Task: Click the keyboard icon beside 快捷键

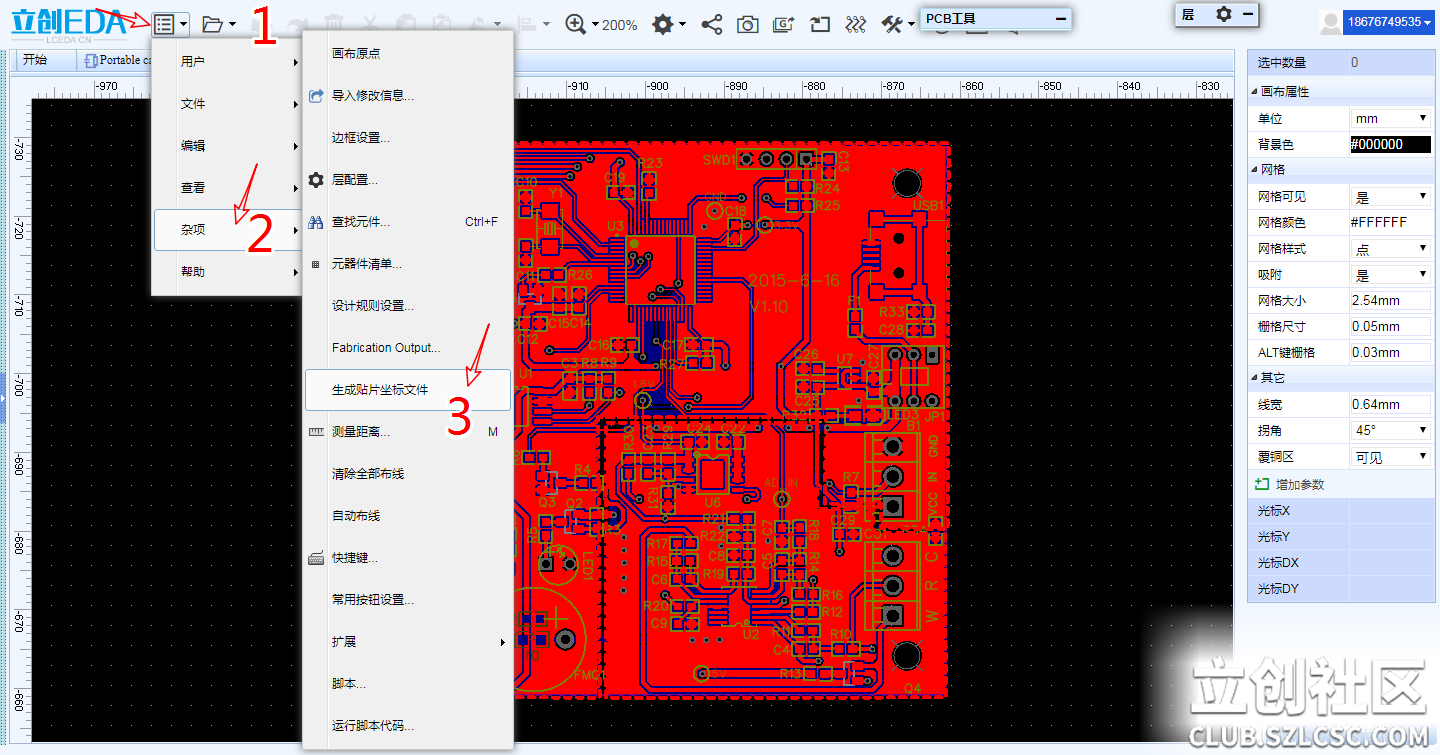Action: 316,558
